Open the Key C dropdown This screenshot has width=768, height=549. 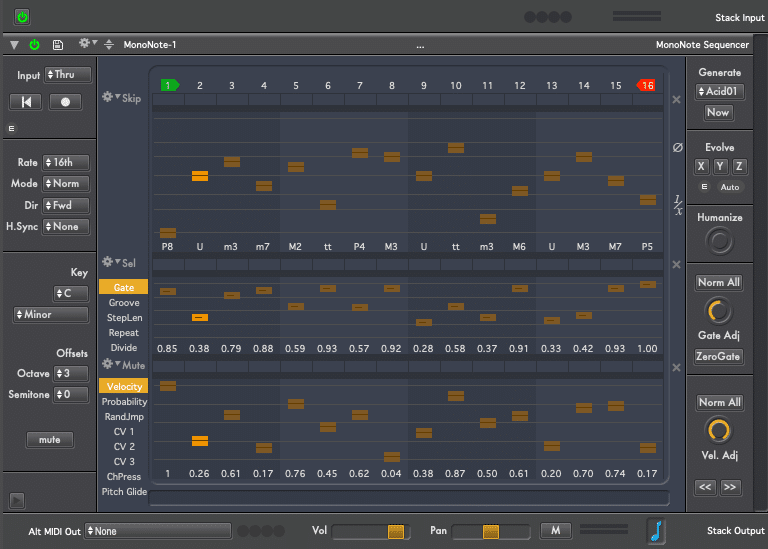tap(71, 293)
